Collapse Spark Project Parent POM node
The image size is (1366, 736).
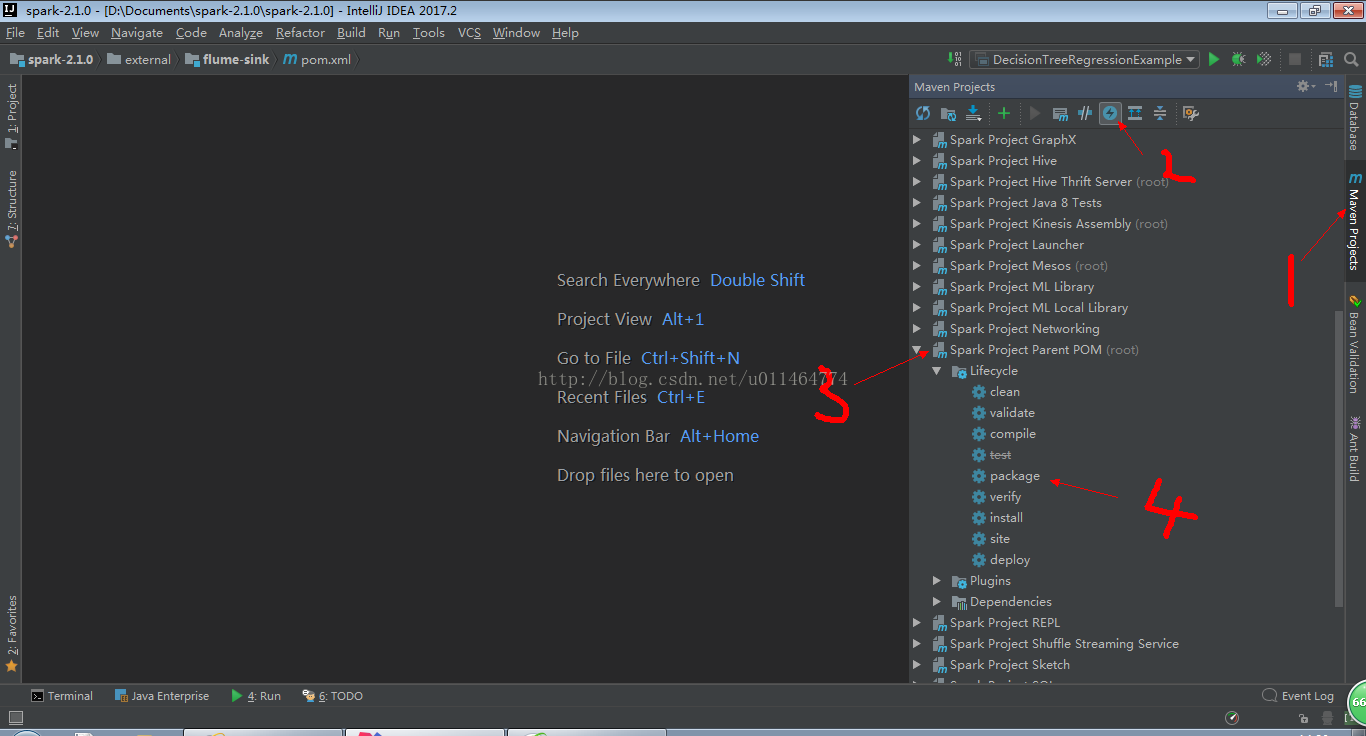917,350
